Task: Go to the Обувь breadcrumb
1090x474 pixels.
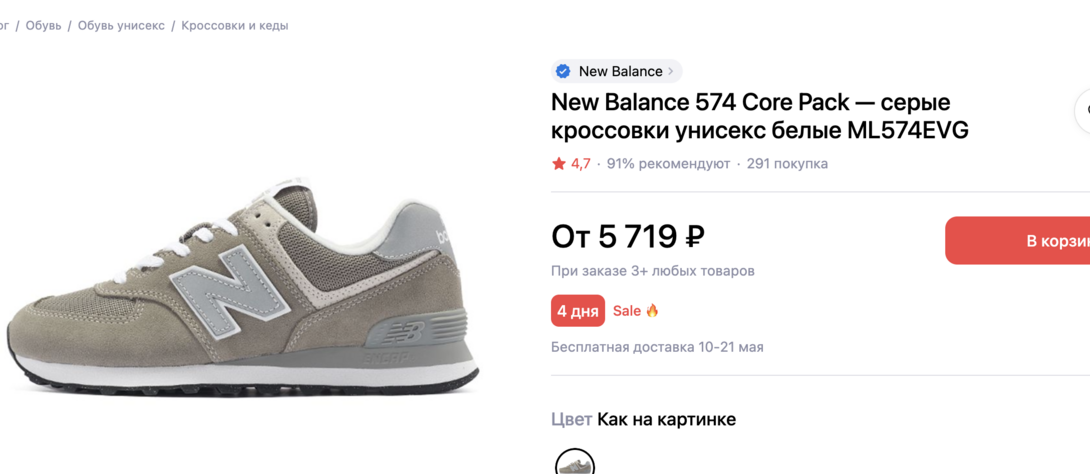Action: [x=43, y=26]
